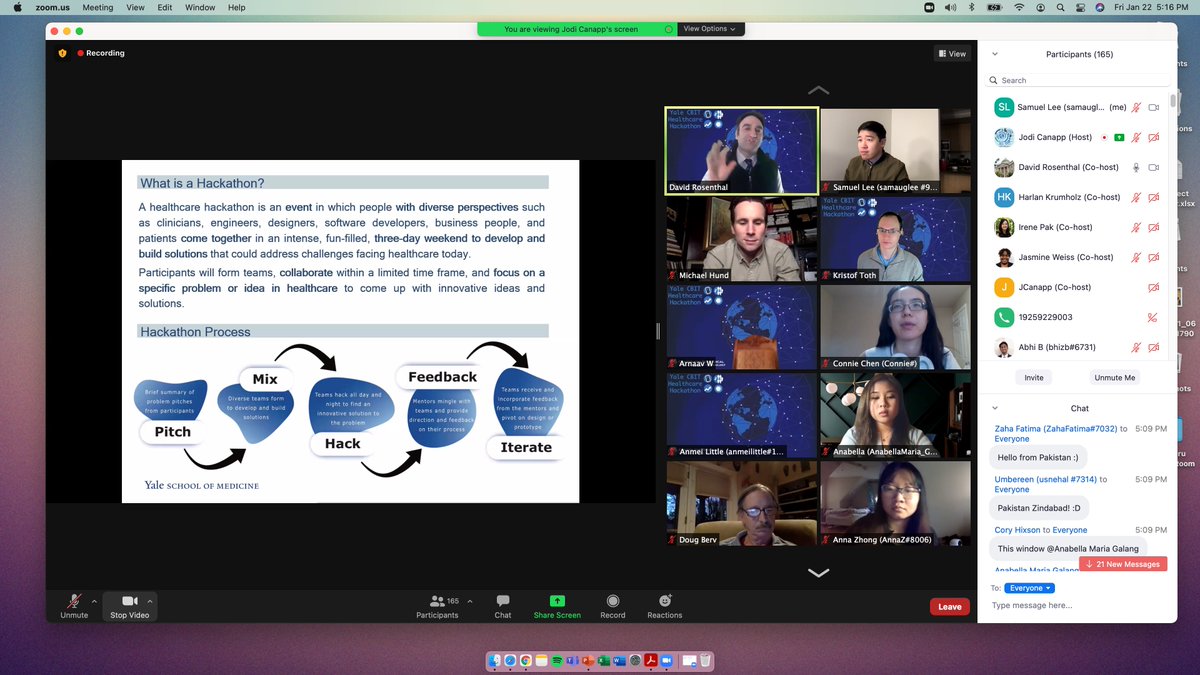Image resolution: width=1200 pixels, height=675 pixels.
Task: Open Adobe Acrobat from the Dock
Action: pos(650,661)
